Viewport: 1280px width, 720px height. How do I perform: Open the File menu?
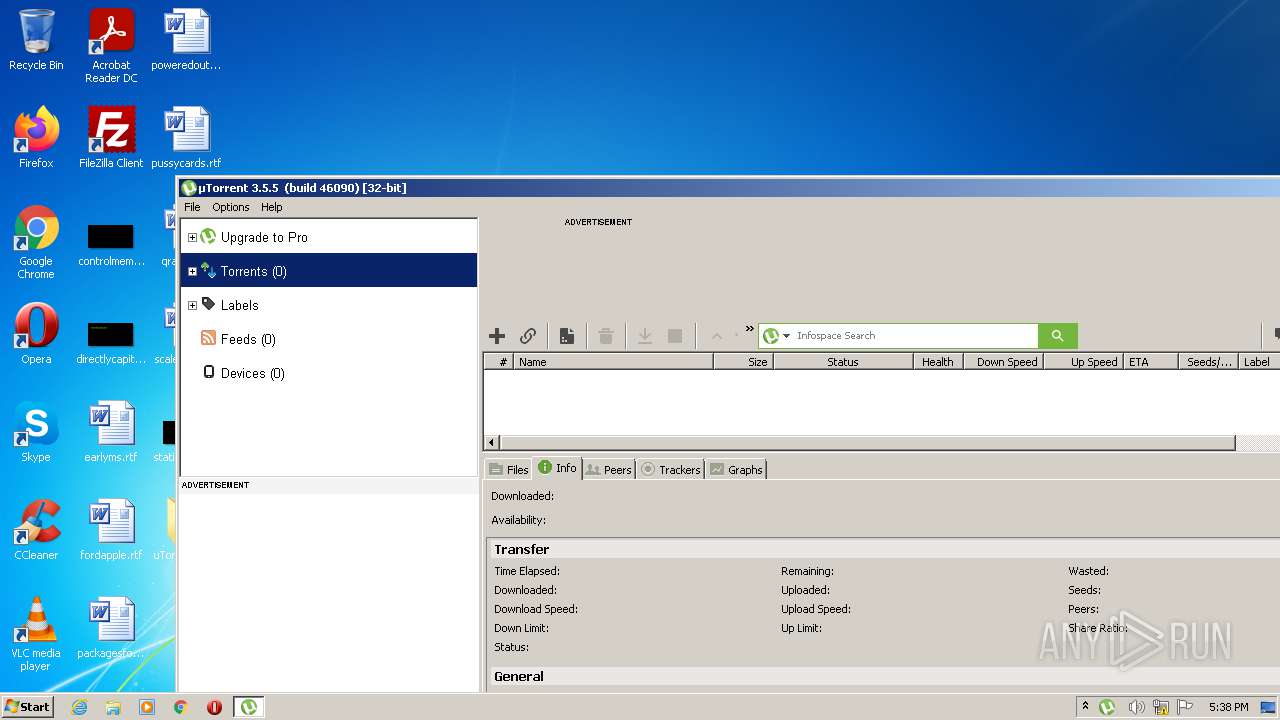192,207
